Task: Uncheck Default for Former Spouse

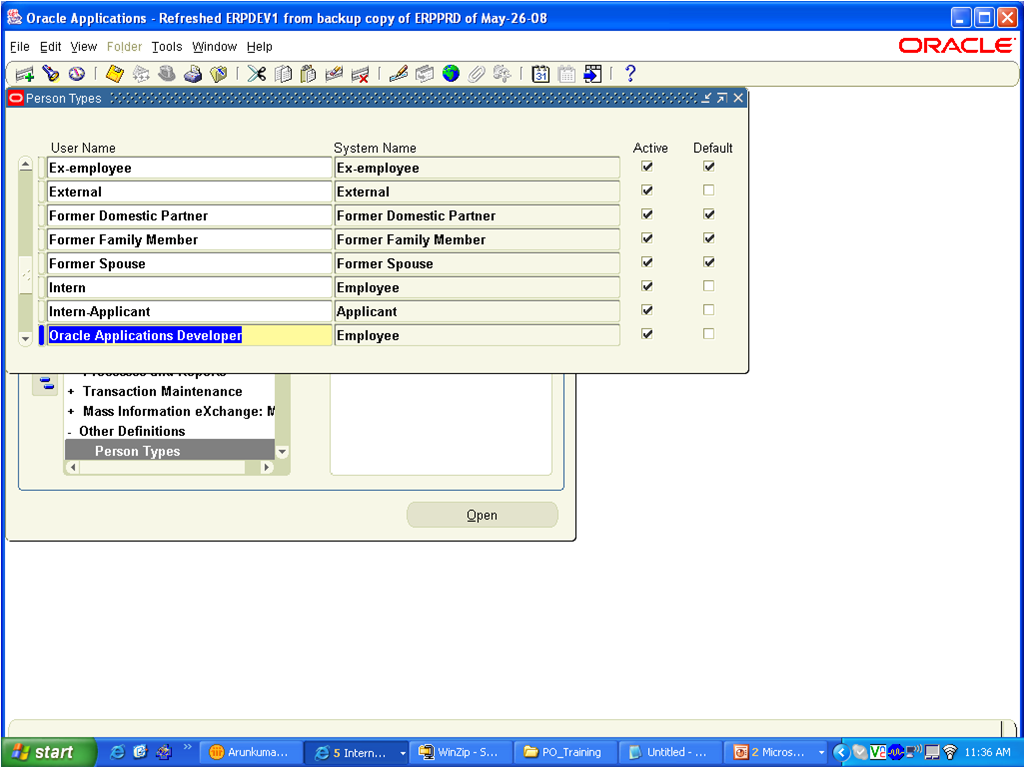Action: [x=708, y=262]
